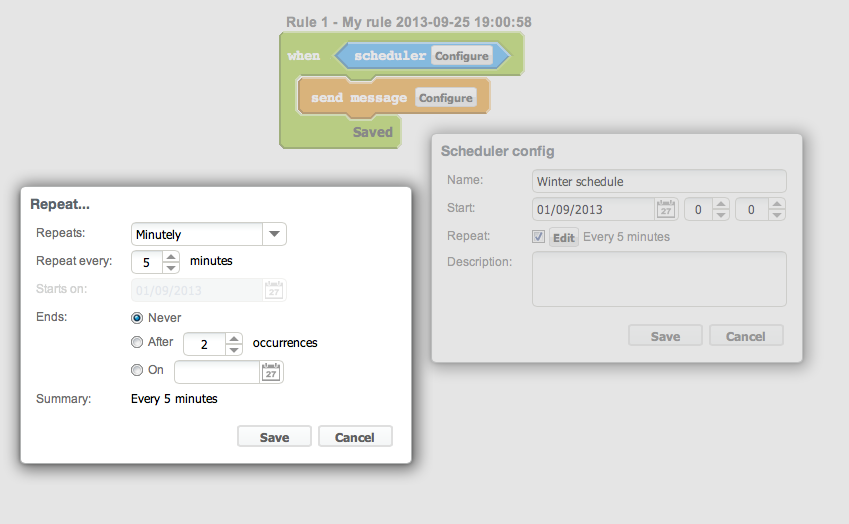Image resolution: width=849 pixels, height=524 pixels.
Task: Toggle the Repeat checkbox in Scheduler config
Action: 538,237
